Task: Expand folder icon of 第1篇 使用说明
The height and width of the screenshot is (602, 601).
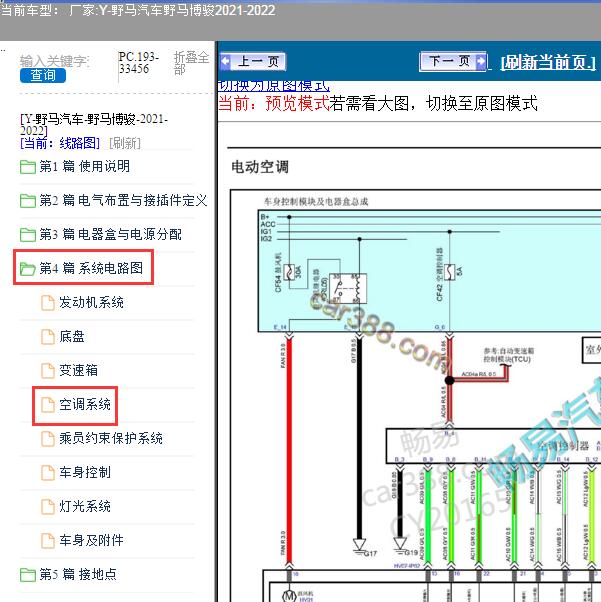Action: (x=28, y=167)
